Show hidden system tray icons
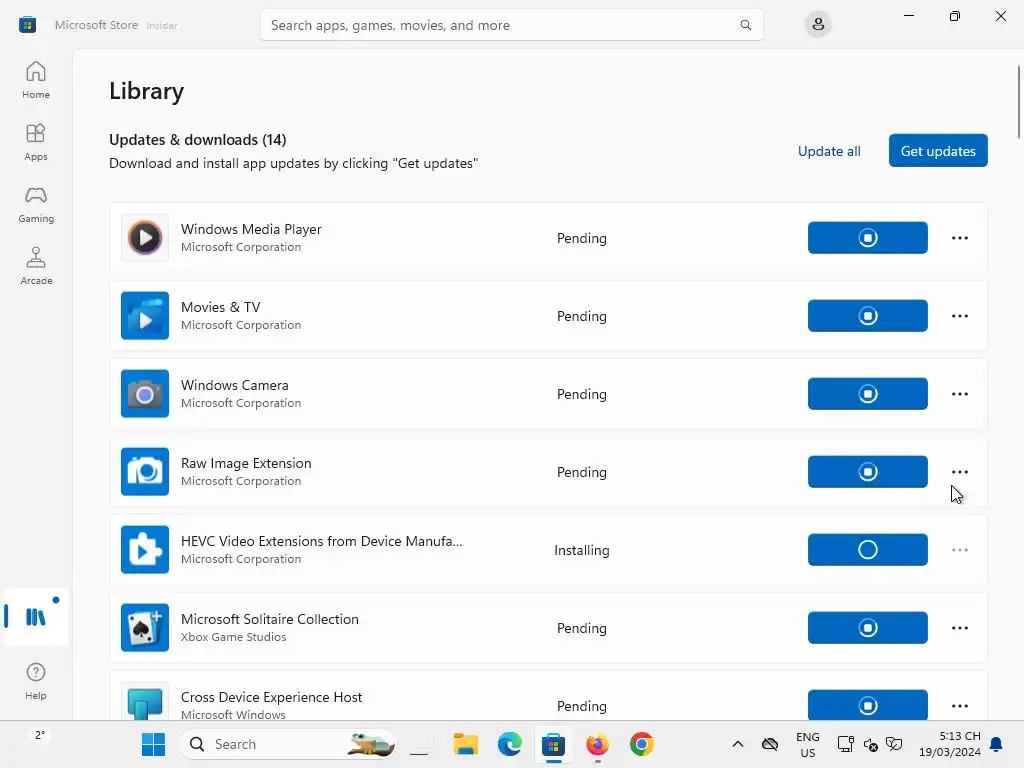Viewport: 1024px width, 768px height. click(x=737, y=744)
